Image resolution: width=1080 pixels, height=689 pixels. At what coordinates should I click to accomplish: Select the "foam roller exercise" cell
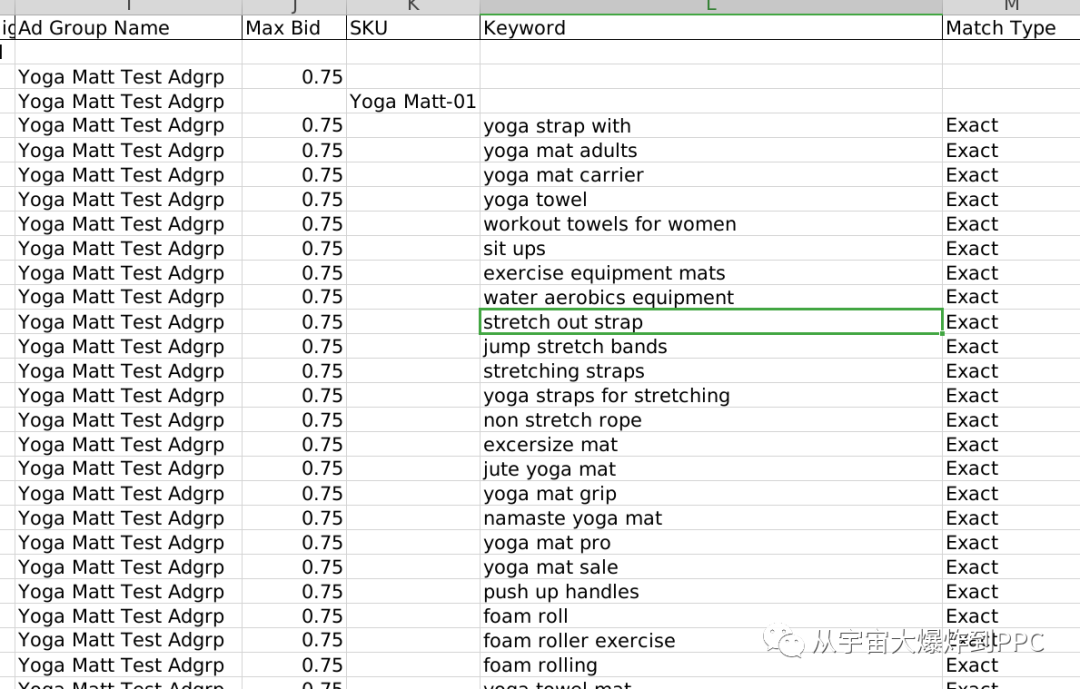(x=710, y=641)
